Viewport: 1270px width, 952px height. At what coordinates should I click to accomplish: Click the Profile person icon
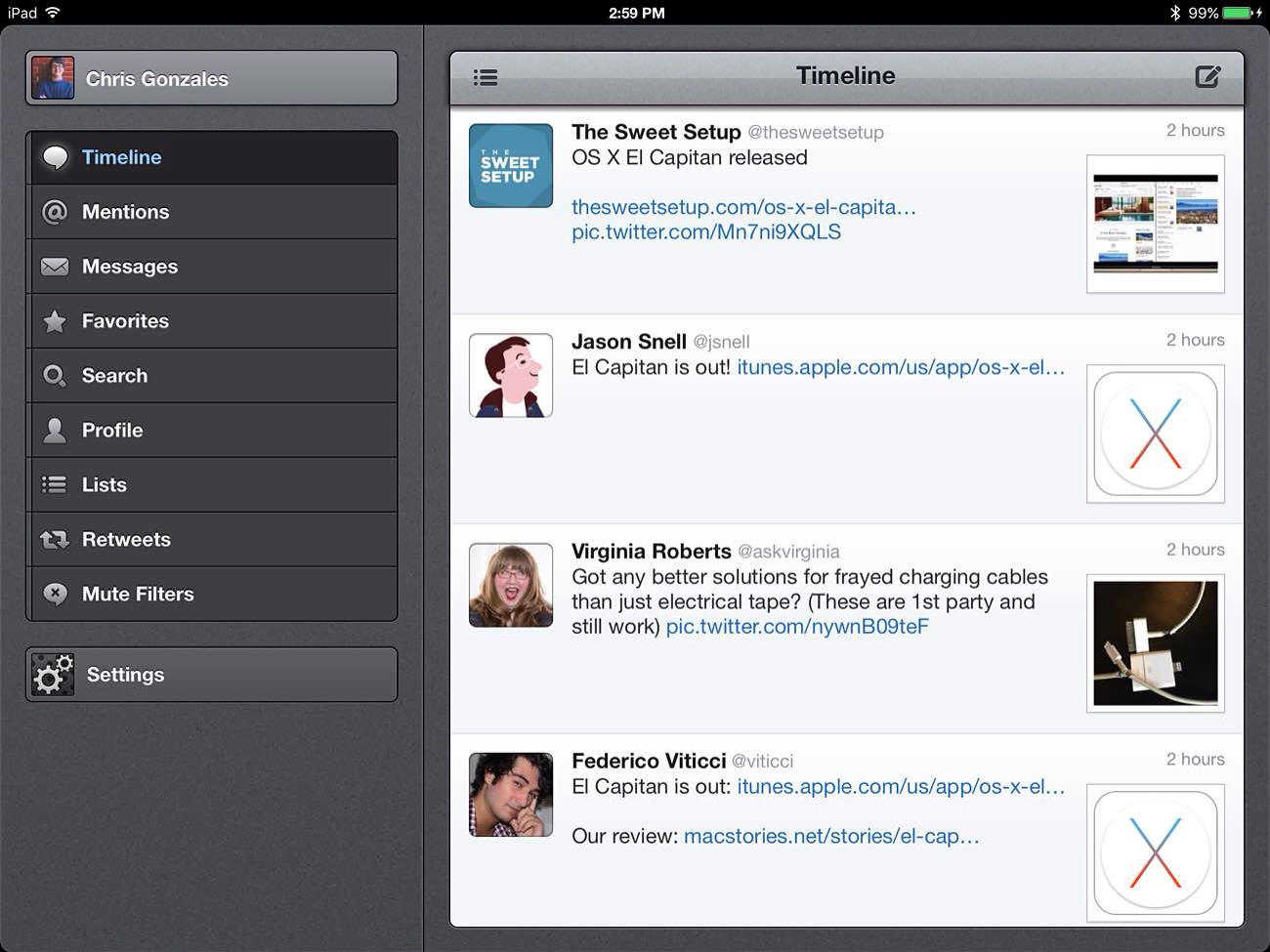point(55,431)
